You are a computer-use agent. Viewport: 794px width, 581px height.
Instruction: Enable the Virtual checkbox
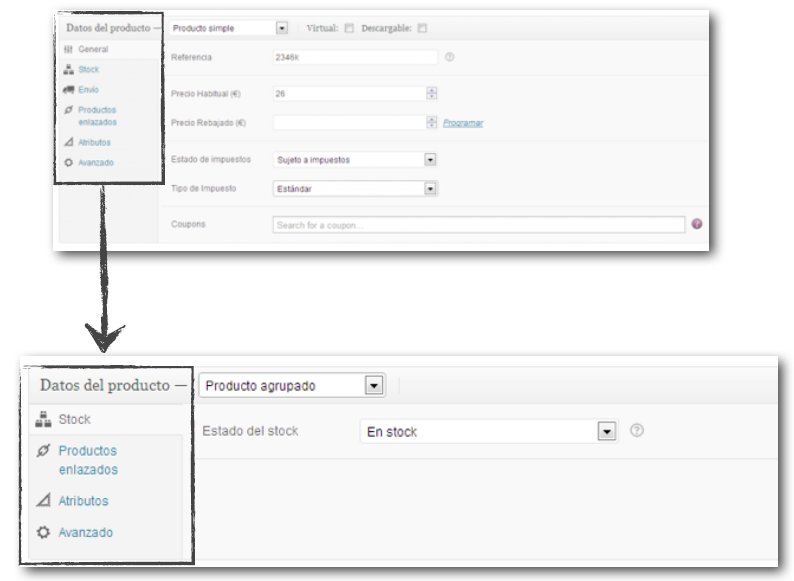pyautogui.click(x=349, y=28)
